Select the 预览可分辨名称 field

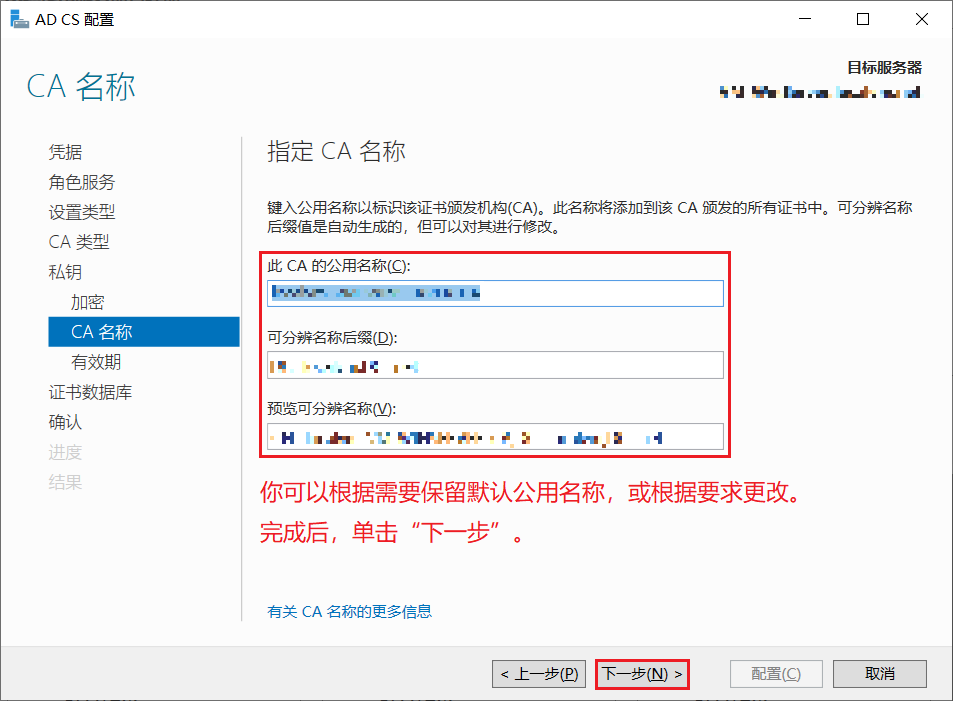[x=495, y=436]
